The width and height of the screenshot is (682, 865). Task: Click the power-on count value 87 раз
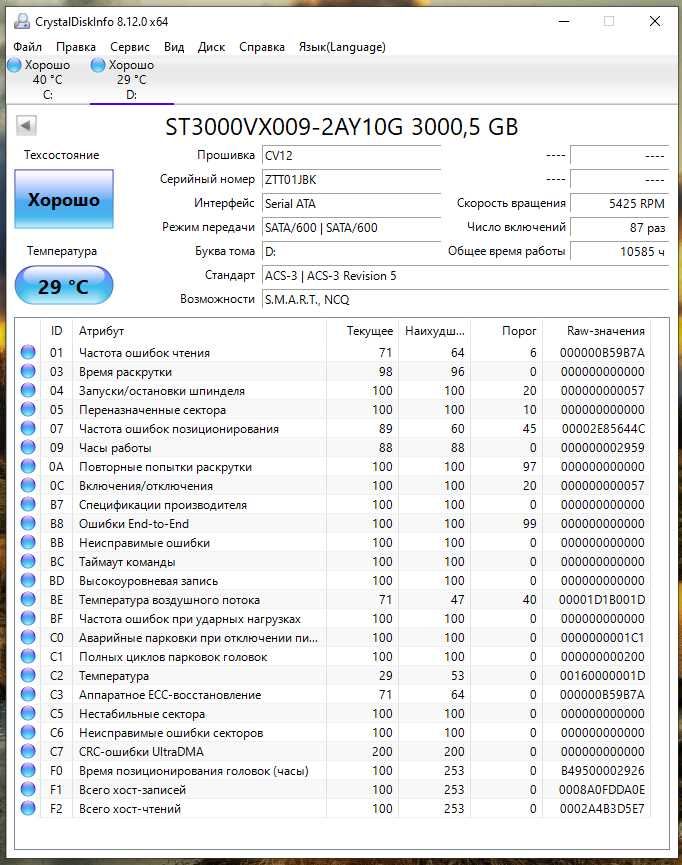tap(619, 227)
